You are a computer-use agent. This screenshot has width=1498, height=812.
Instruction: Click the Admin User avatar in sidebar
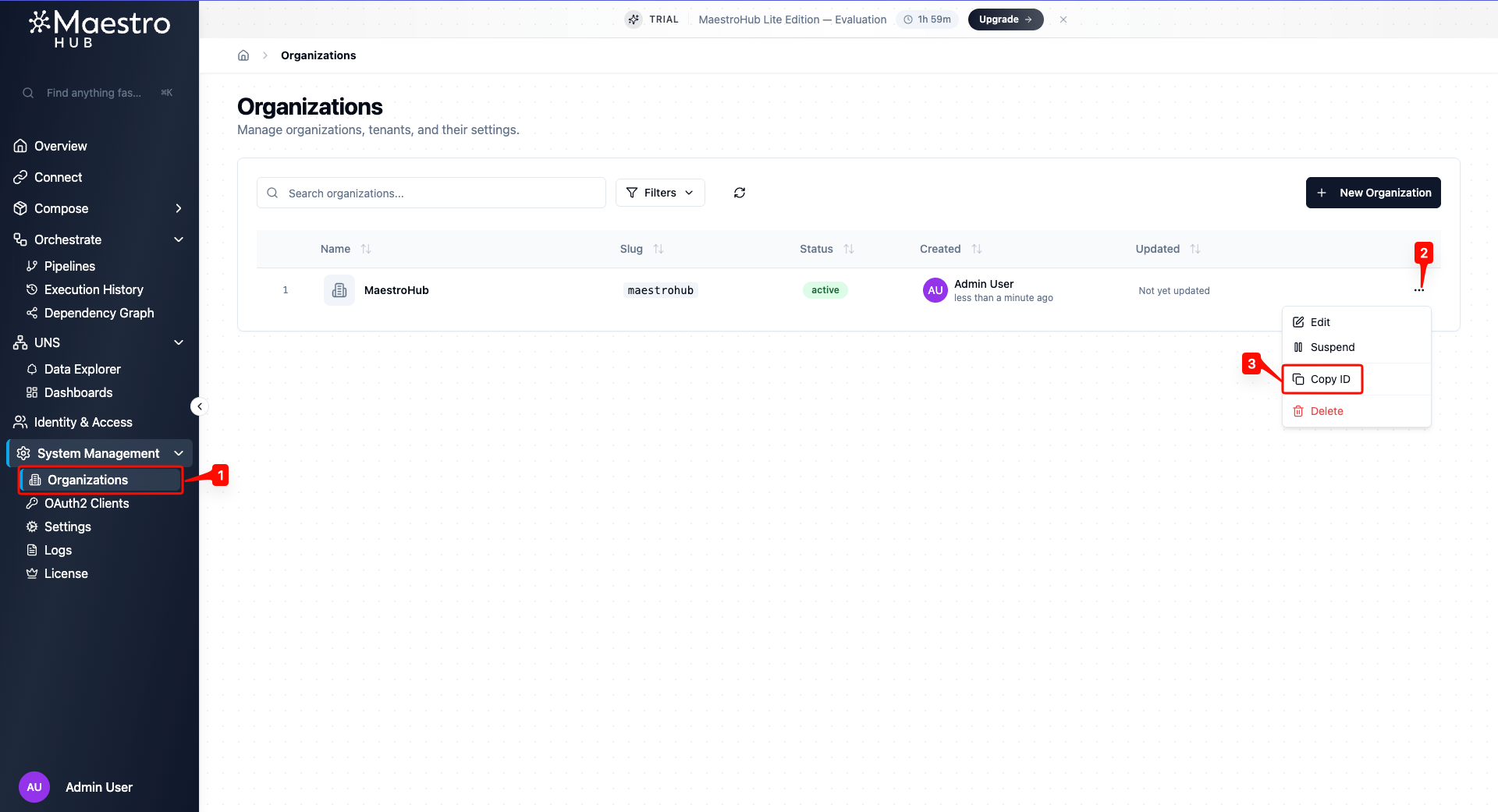click(x=34, y=787)
